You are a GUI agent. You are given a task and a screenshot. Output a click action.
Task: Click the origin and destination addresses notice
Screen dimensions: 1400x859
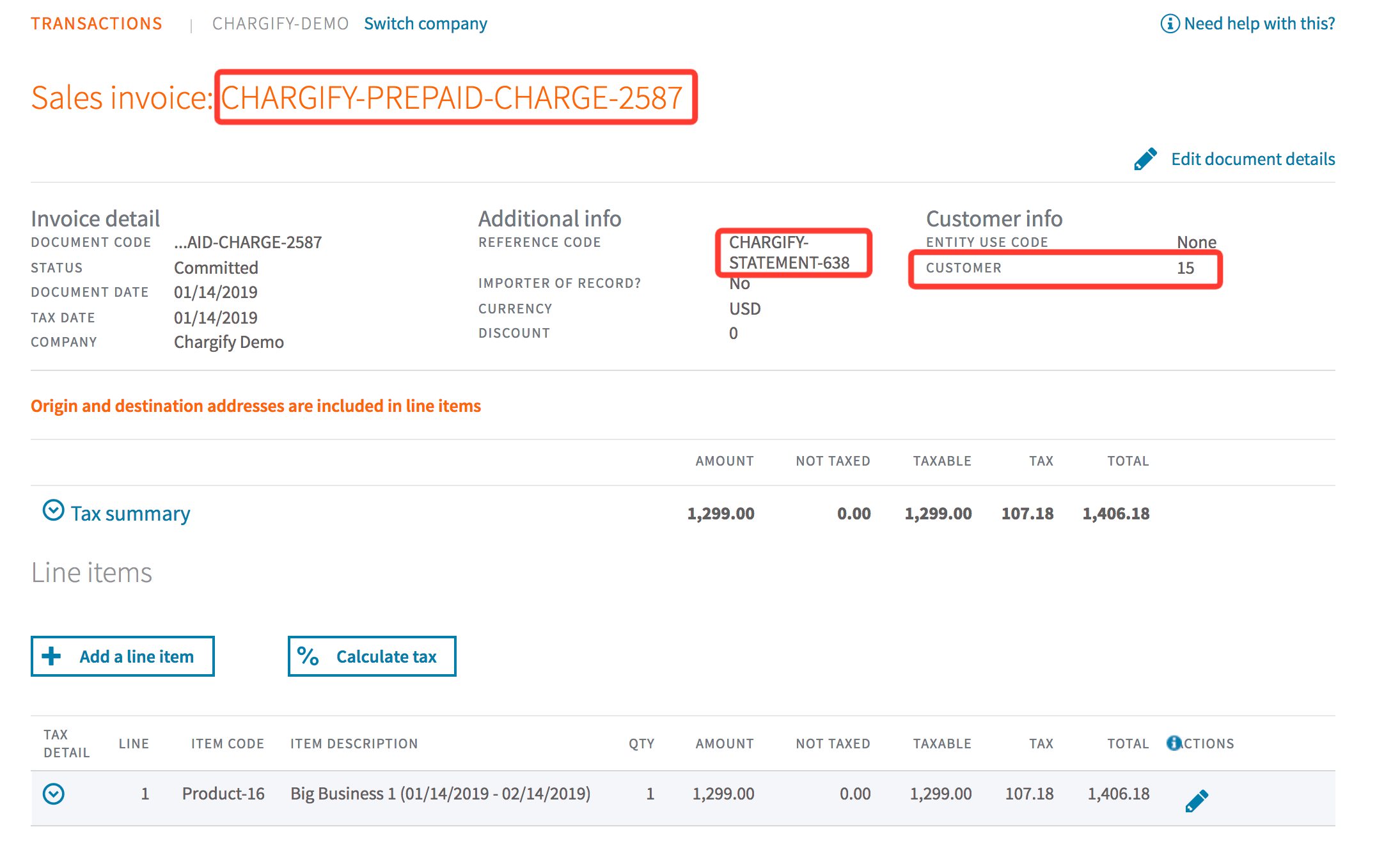coord(256,406)
